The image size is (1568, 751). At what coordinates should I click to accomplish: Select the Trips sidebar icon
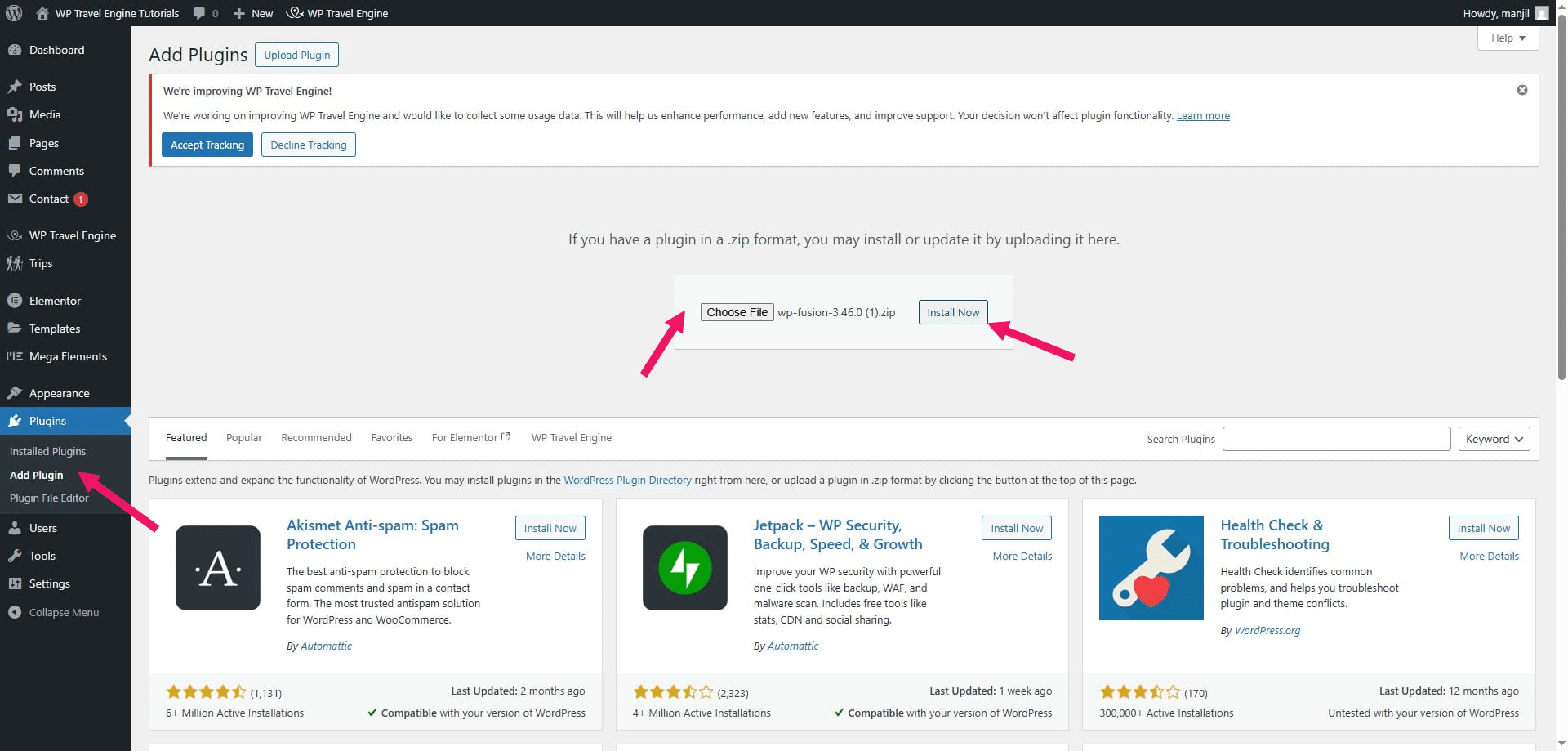15,263
